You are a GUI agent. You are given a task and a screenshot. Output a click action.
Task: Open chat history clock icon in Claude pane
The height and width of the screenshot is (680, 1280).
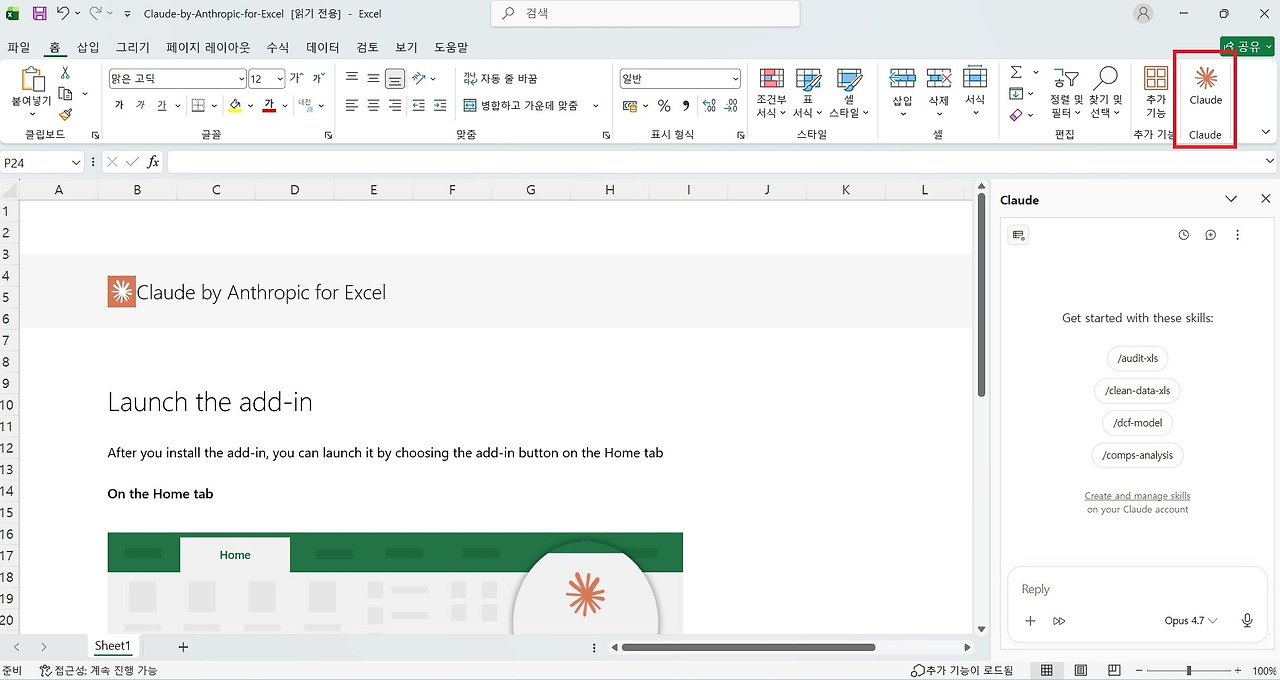[x=1184, y=235]
